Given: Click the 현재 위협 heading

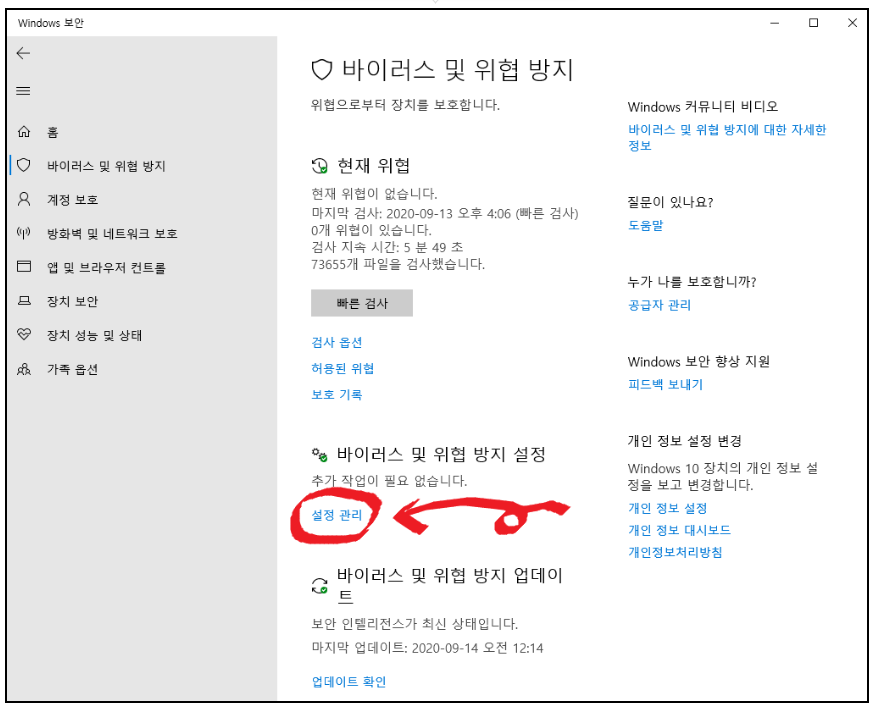Looking at the screenshot, I should click(x=374, y=166).
